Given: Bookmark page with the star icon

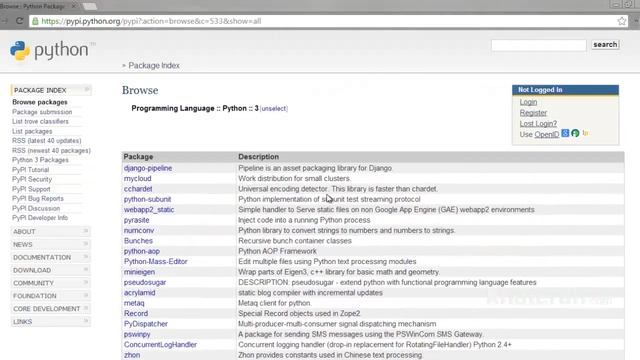Looking at the screenshot, I should click(621, 21).
